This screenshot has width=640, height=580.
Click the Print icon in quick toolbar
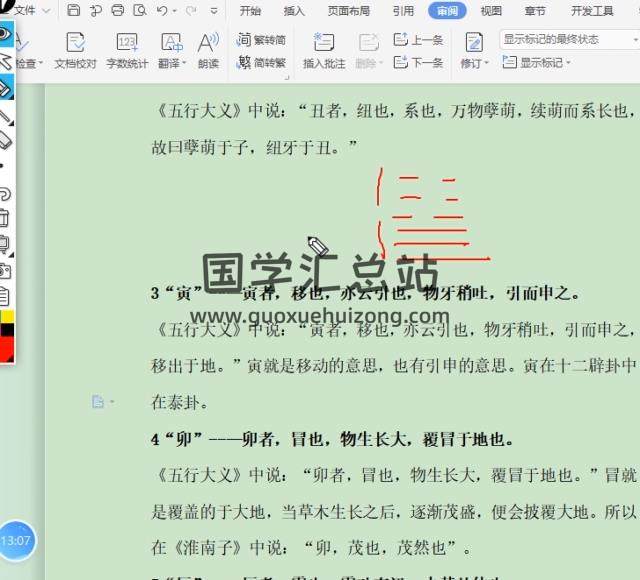click(x=118, y=11)
